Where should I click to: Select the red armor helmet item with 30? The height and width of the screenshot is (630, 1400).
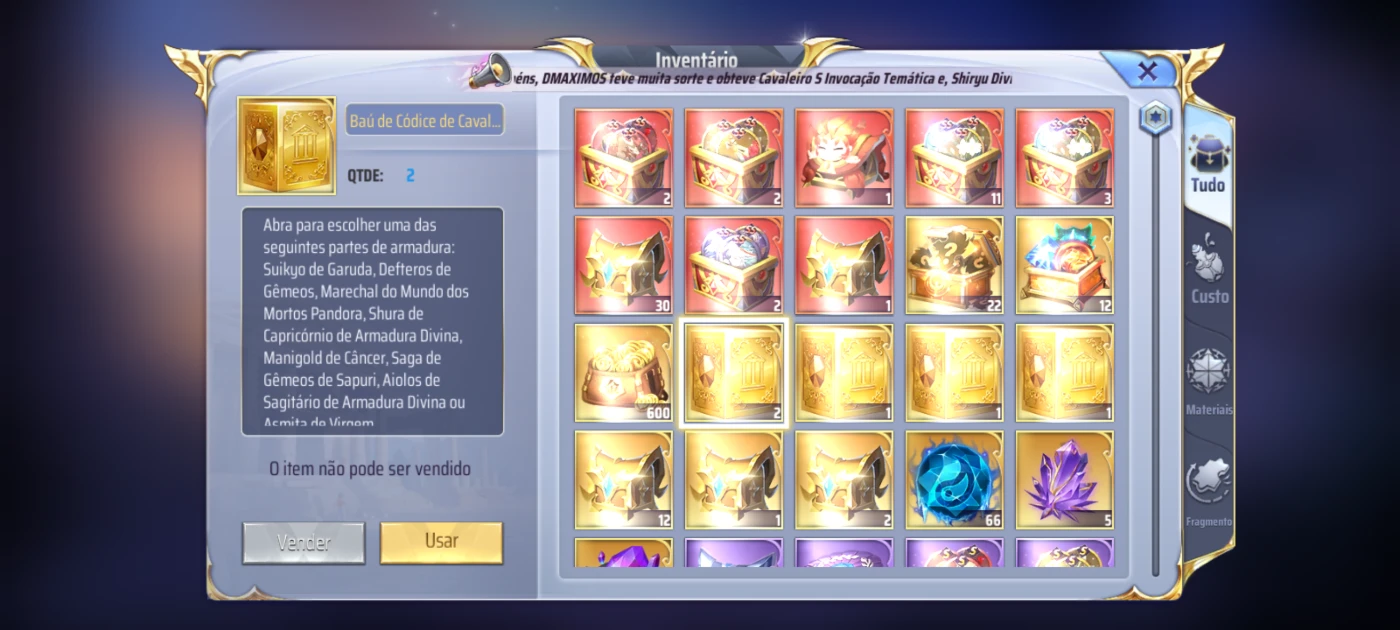pos(624,265)
